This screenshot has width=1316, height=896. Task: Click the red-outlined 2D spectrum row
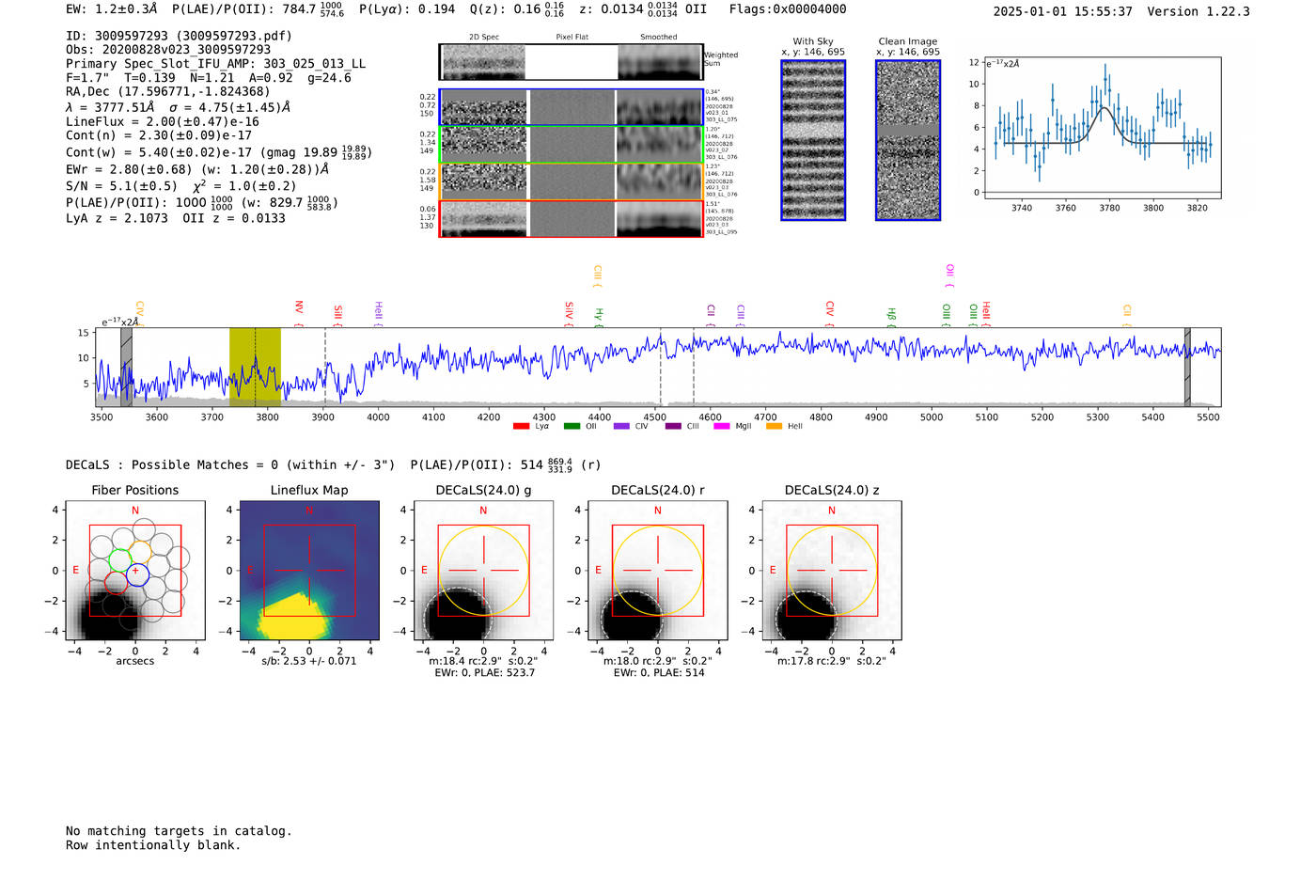point(571,219)
